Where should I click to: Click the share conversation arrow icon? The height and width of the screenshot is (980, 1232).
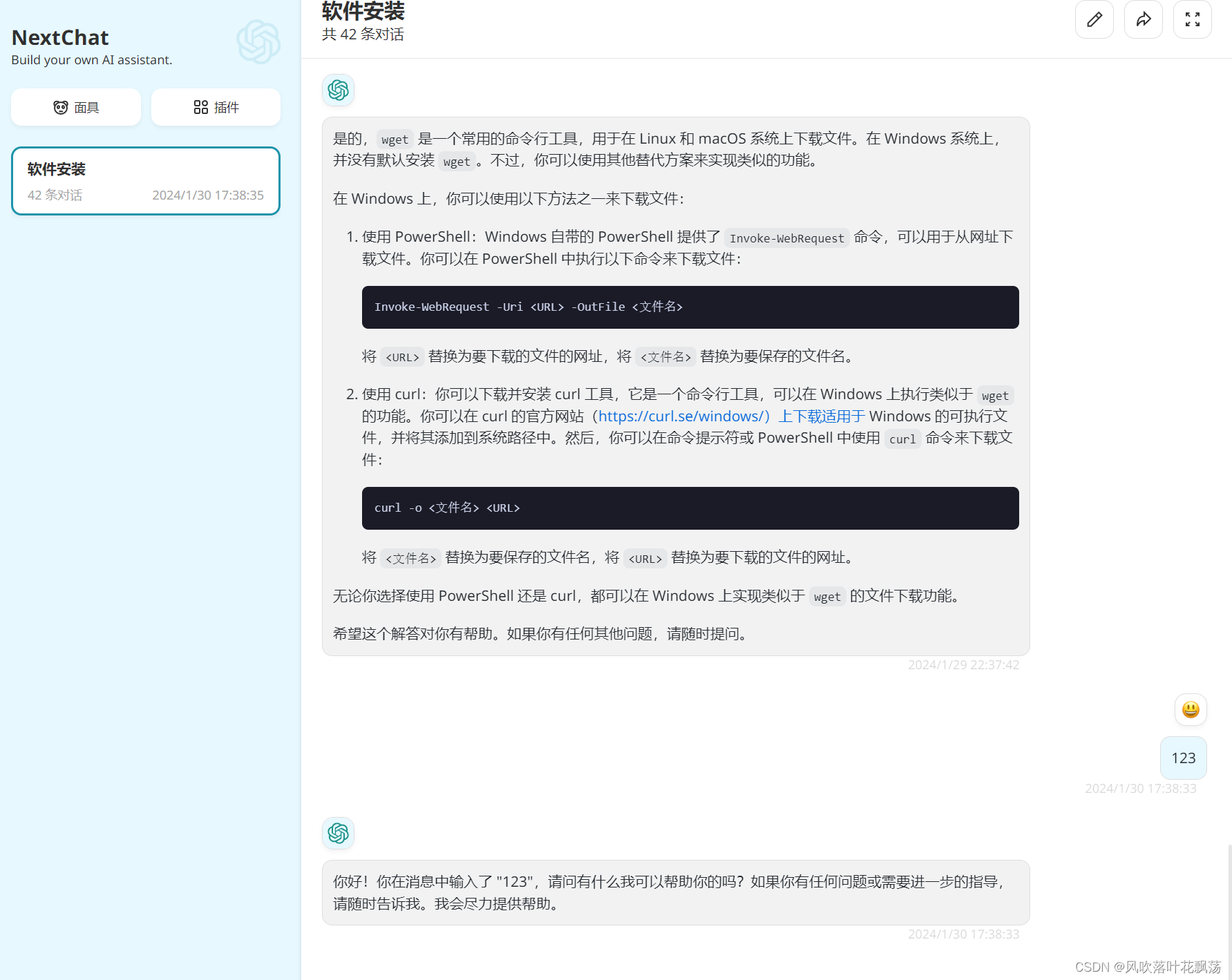(1144, 19)
